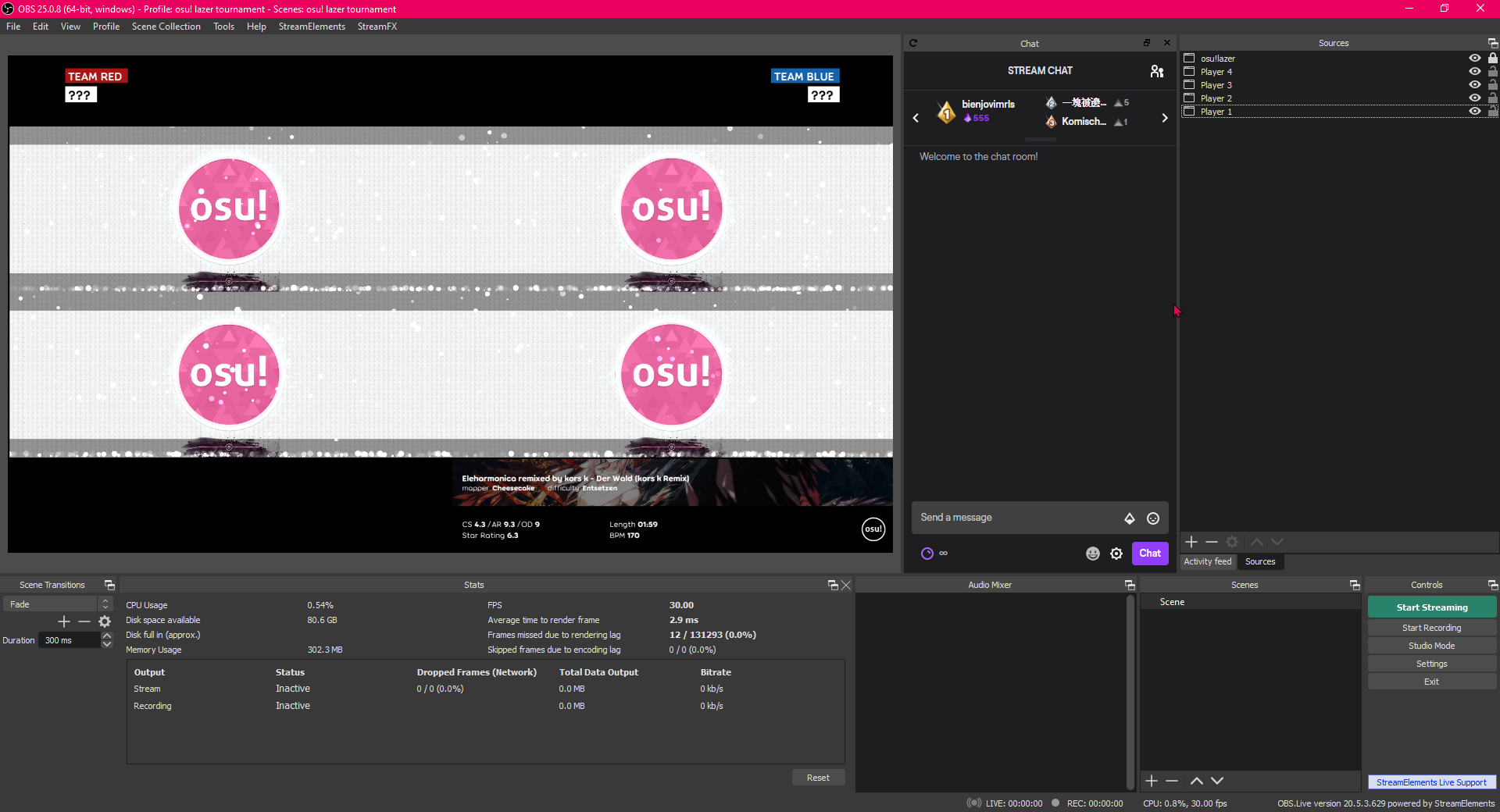Open the Profile menu
This screenshot has width=1500, height=812.
106,27
